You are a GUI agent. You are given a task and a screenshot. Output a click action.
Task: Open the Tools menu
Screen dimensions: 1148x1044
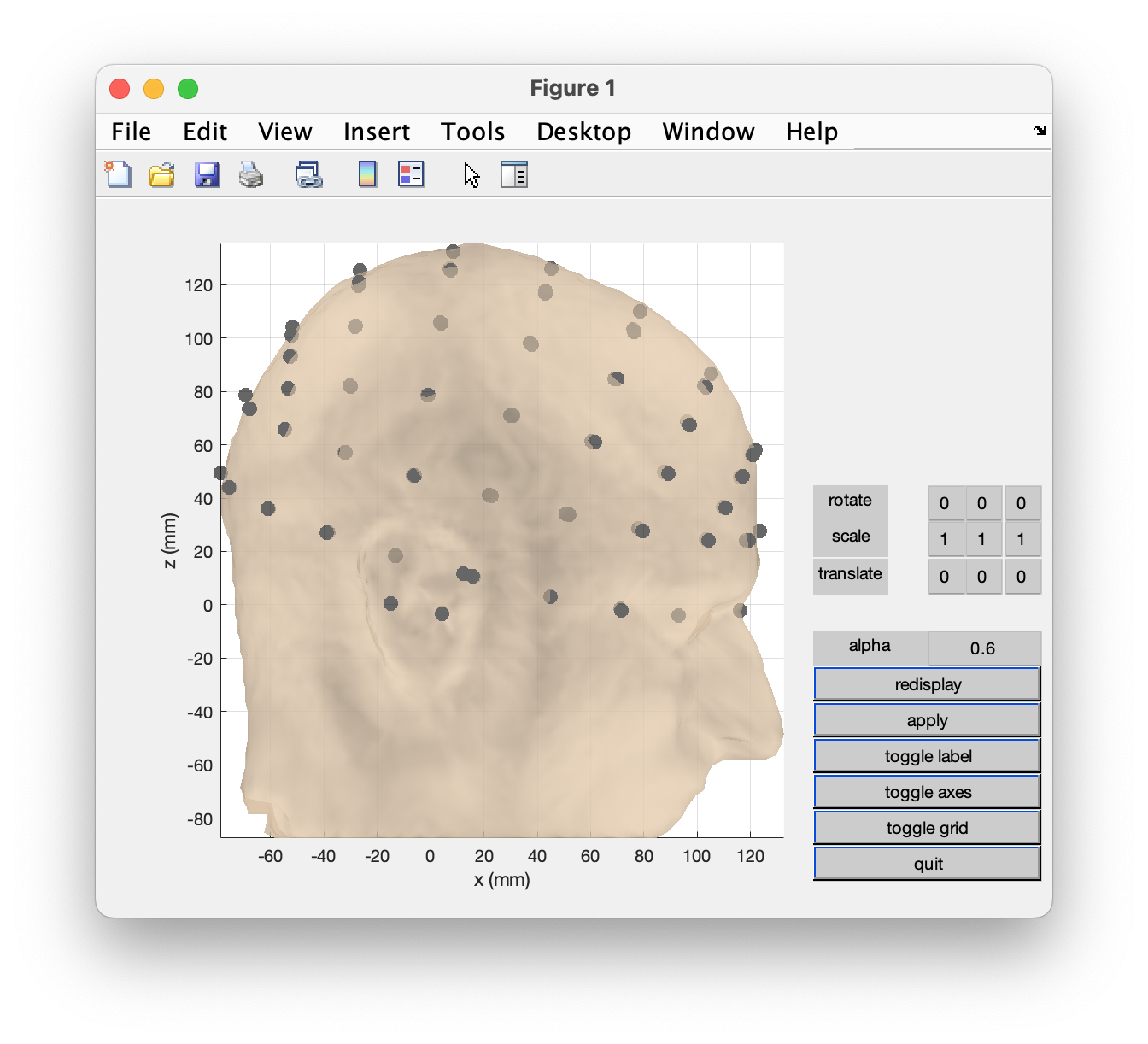pyautogui.click(x=472, y=132)
